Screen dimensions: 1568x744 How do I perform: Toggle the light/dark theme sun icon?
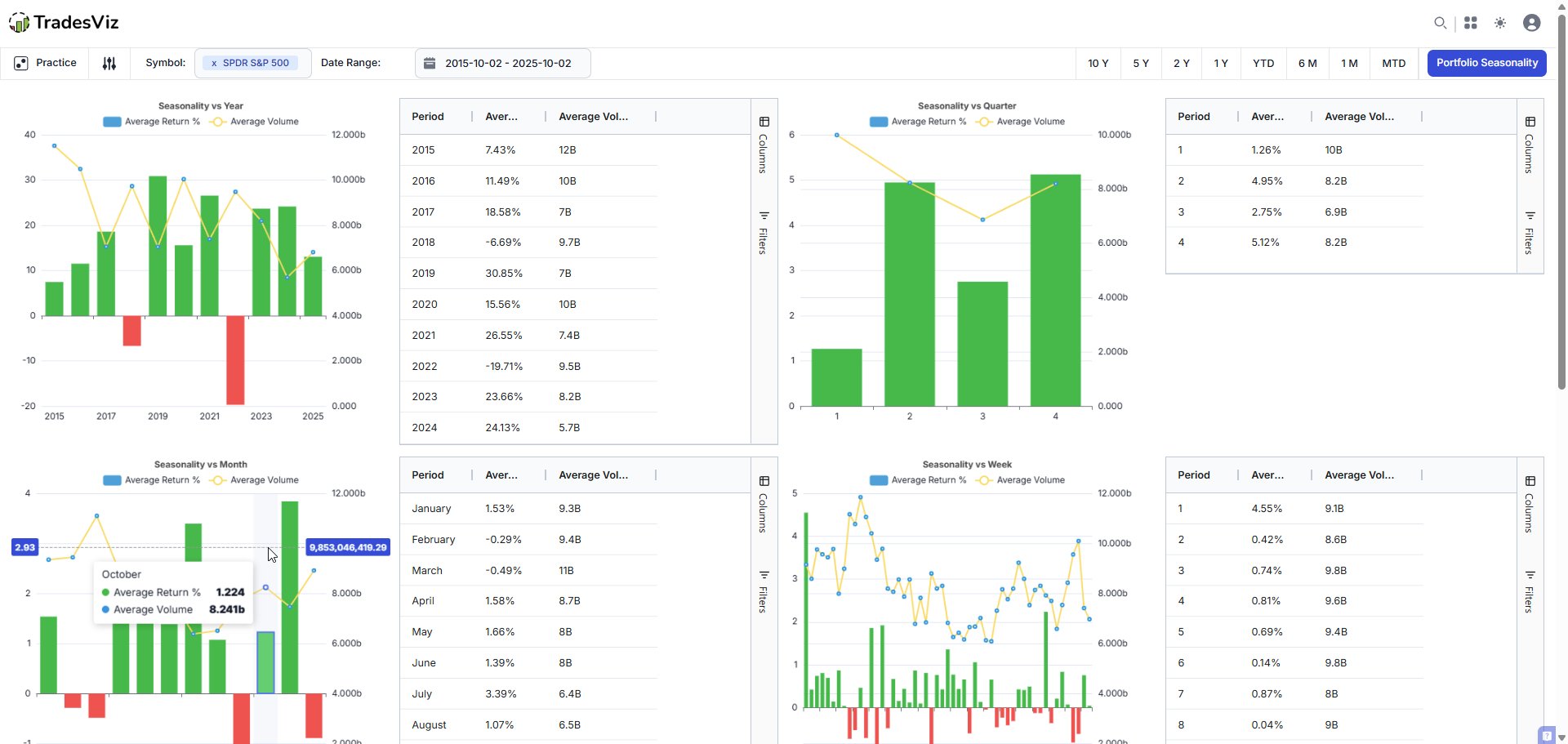(1500, 23)
